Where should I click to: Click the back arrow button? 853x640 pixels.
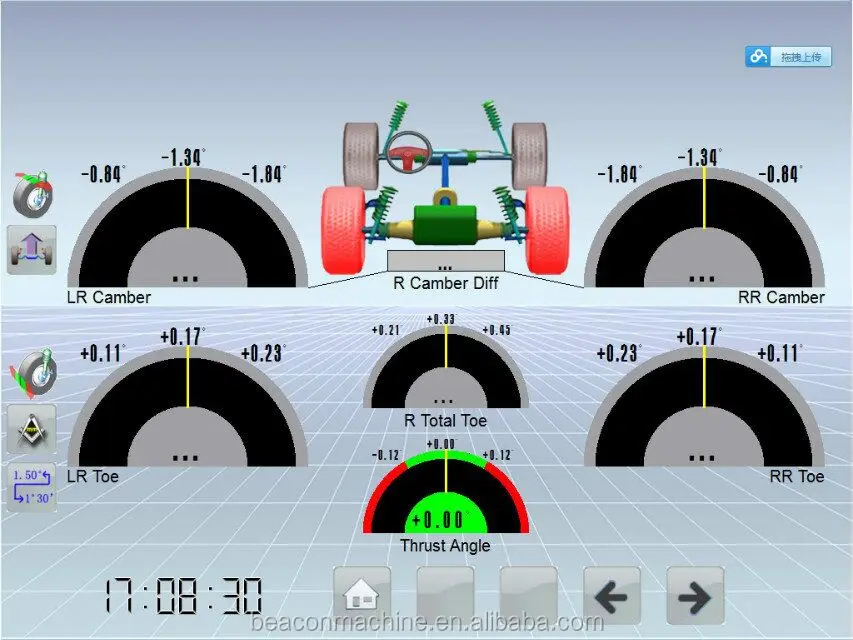coord(612,595)
